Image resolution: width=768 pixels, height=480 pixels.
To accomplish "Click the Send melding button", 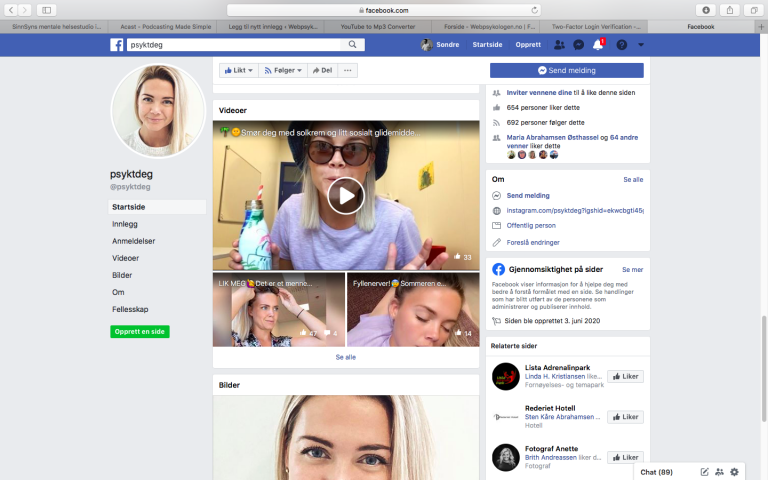I will (x=567, y=71).
